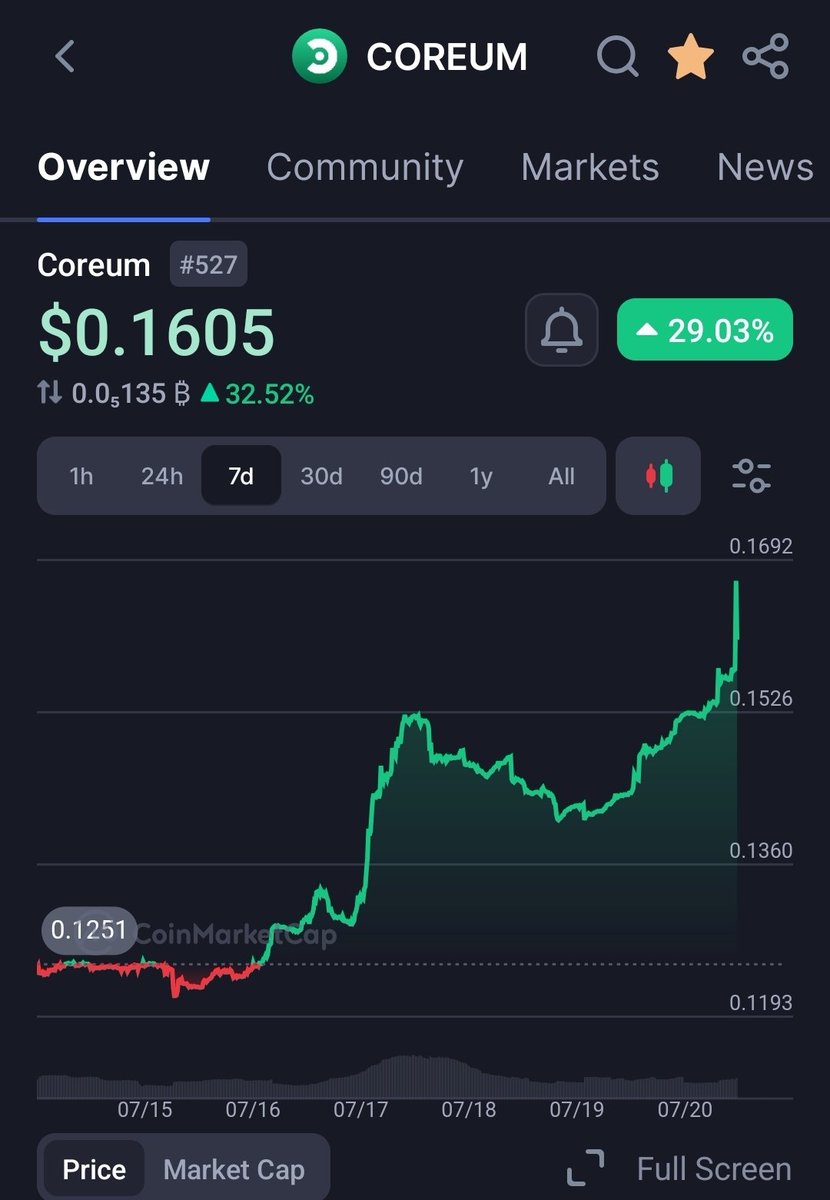Switch chart to Price mode
The height and width of the screenshot is (1200, 830).
click(x=95, y=1170)
